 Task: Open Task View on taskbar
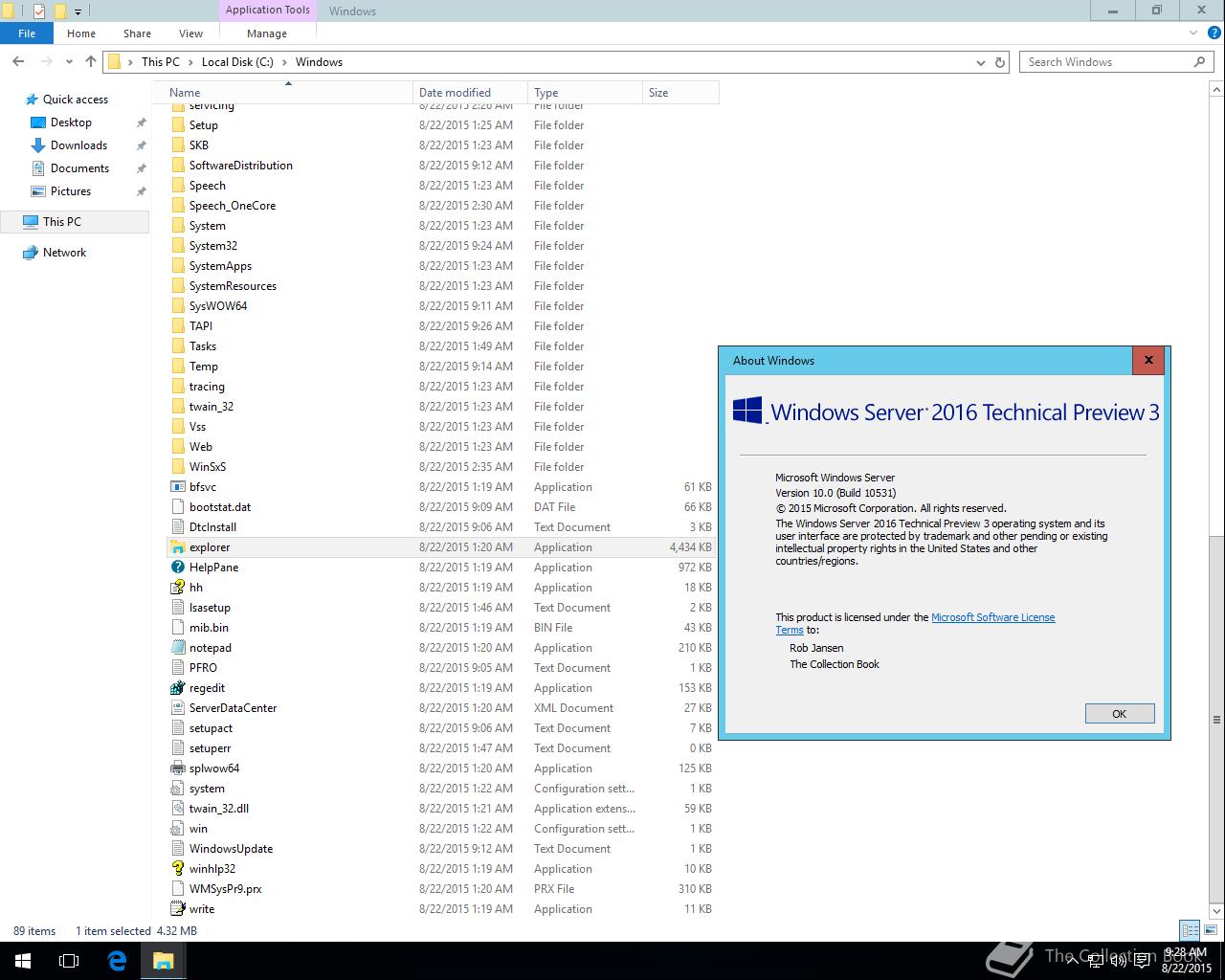69,961
